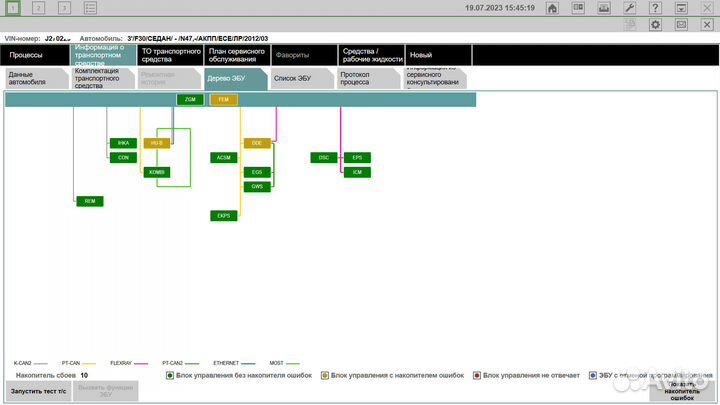Image resolution: width=720 pixels, height=405 pixels.
Task: Click the KOMBI control unit node
Action: (x=156, y=172)
